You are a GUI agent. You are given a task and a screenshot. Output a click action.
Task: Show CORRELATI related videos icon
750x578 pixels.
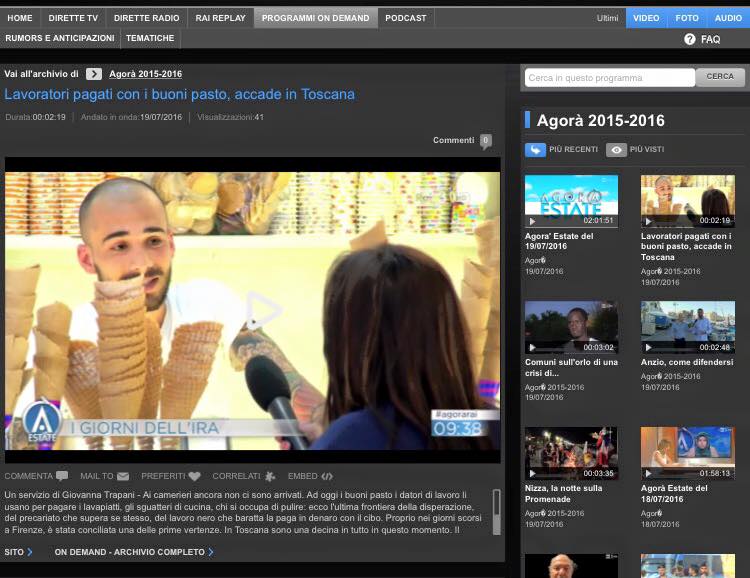270,476
